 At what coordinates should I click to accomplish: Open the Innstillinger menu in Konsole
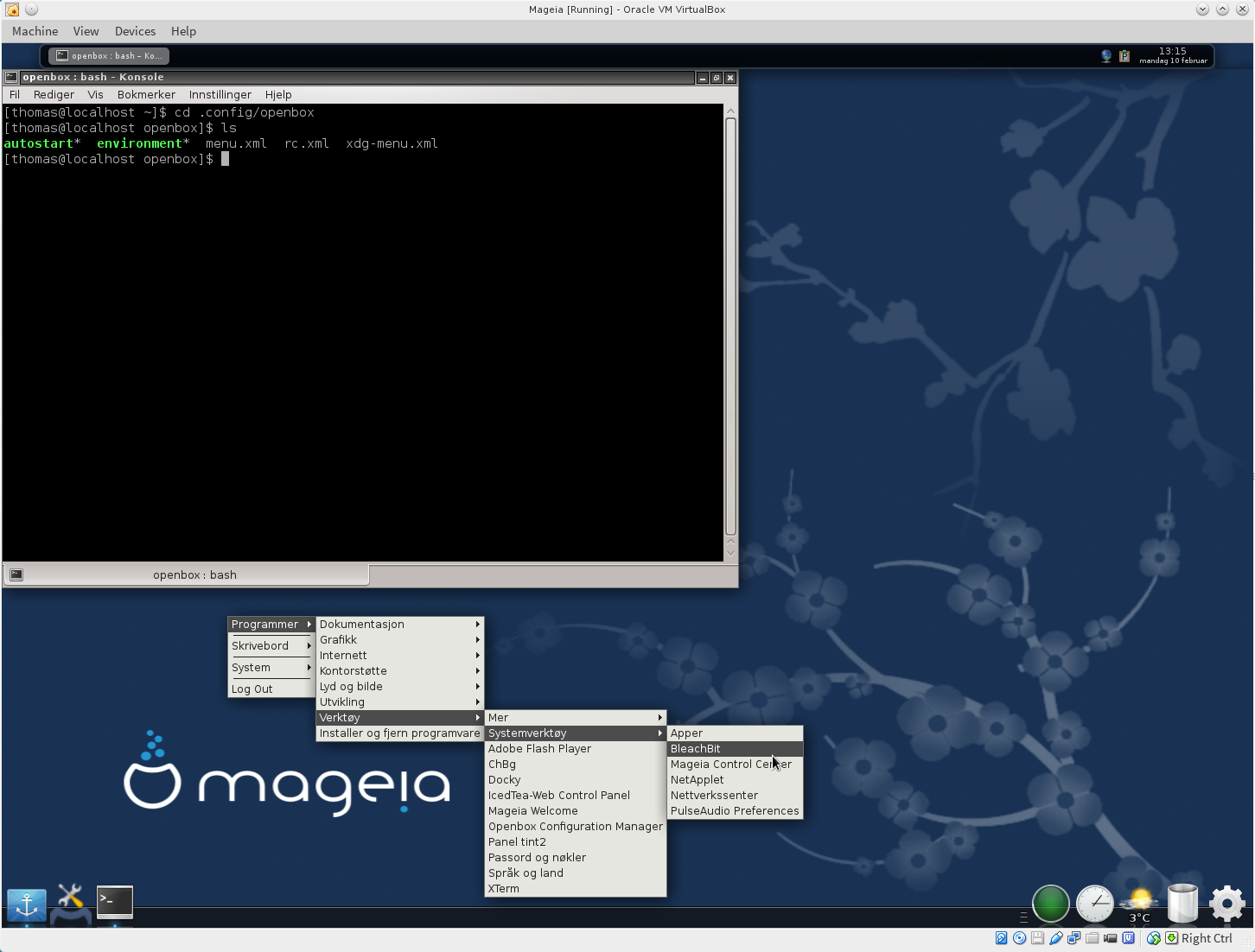click(220, 94)
